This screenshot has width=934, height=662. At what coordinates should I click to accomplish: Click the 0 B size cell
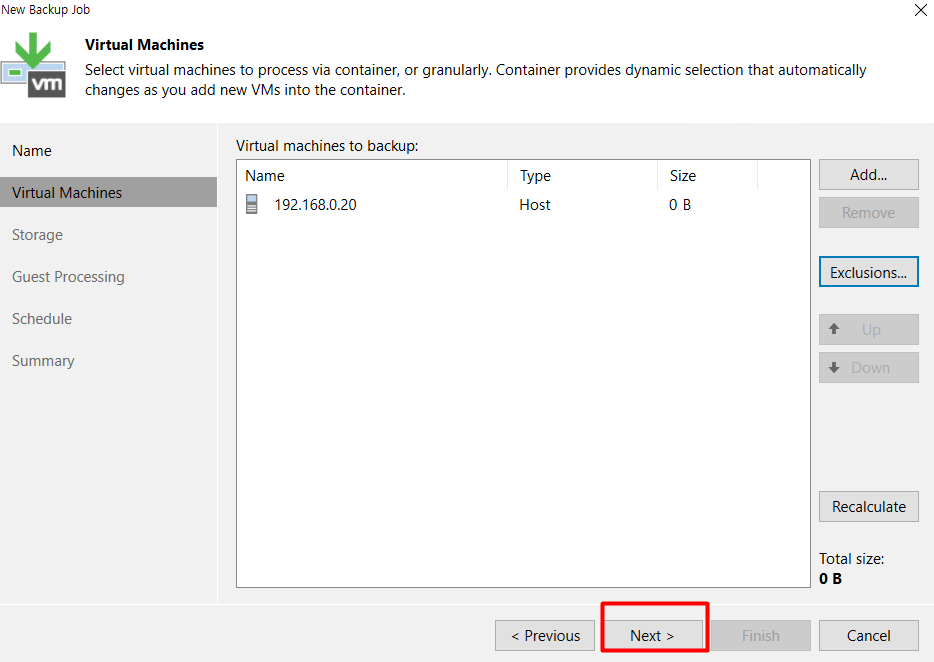tap(680, 205)
